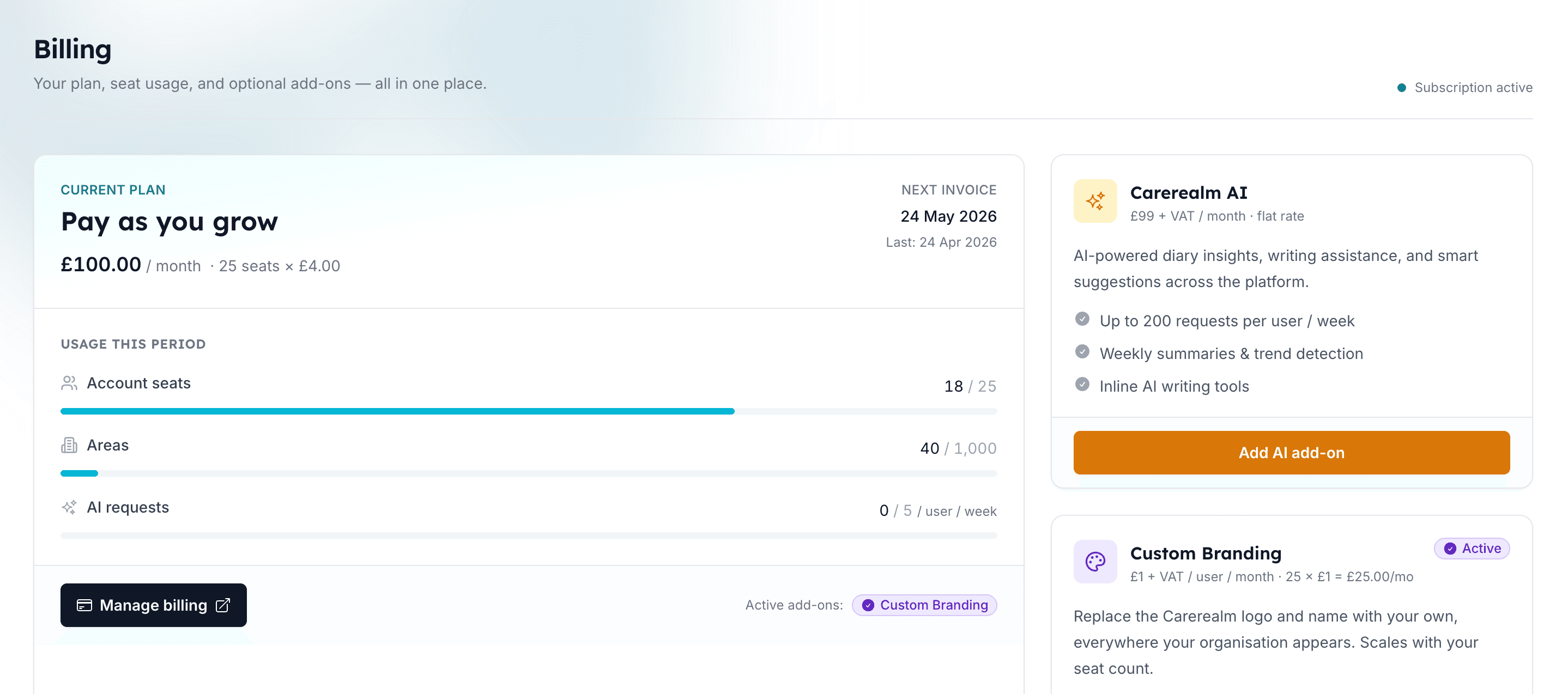Click the Subscription active status dot
Image resolution: width=1568 pixels, height=694 pixels.
coord(1401,88)
